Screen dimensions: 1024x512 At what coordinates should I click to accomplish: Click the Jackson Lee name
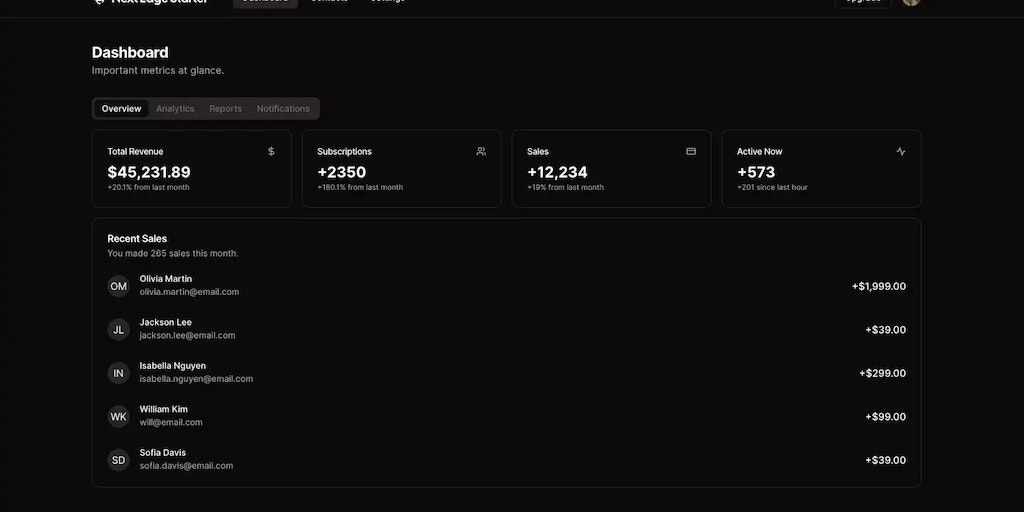click(166, 323)
